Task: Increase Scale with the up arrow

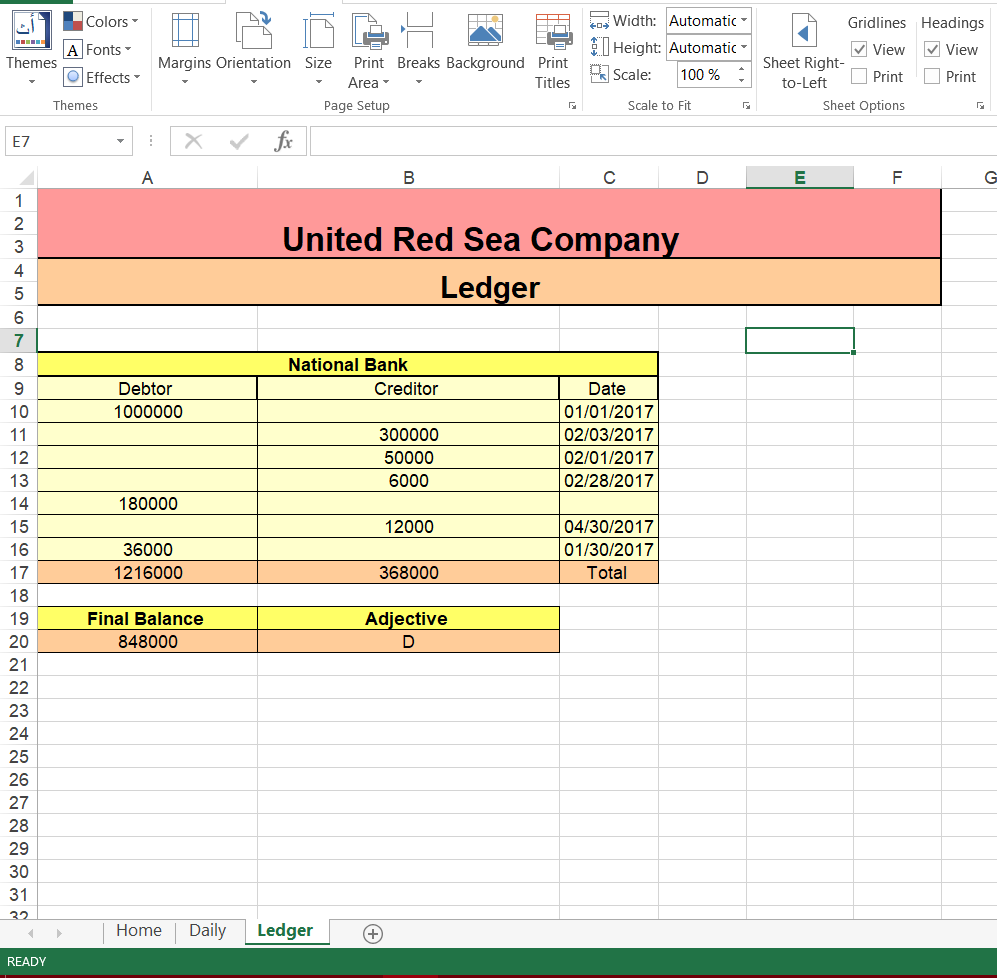Action: (741, 69)
